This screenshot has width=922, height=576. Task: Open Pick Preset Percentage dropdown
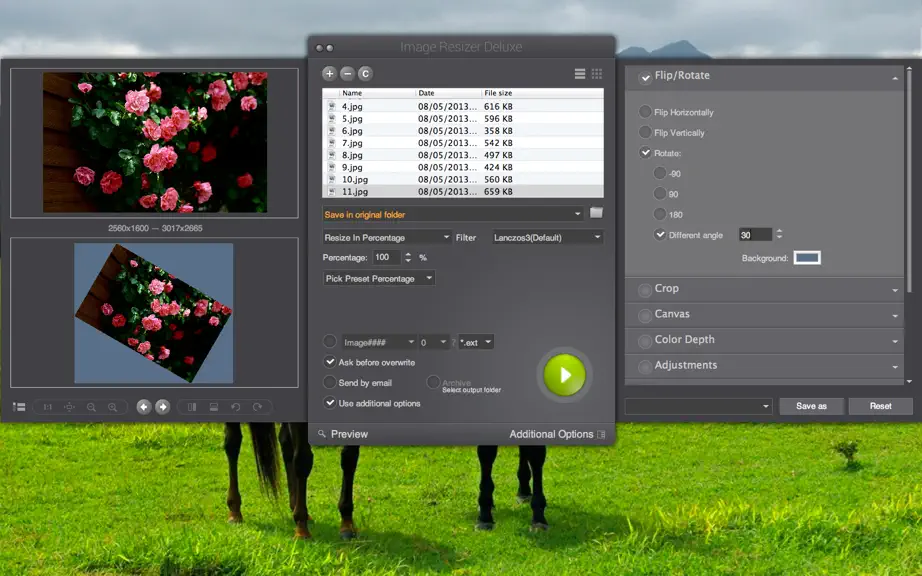[379, 279]
